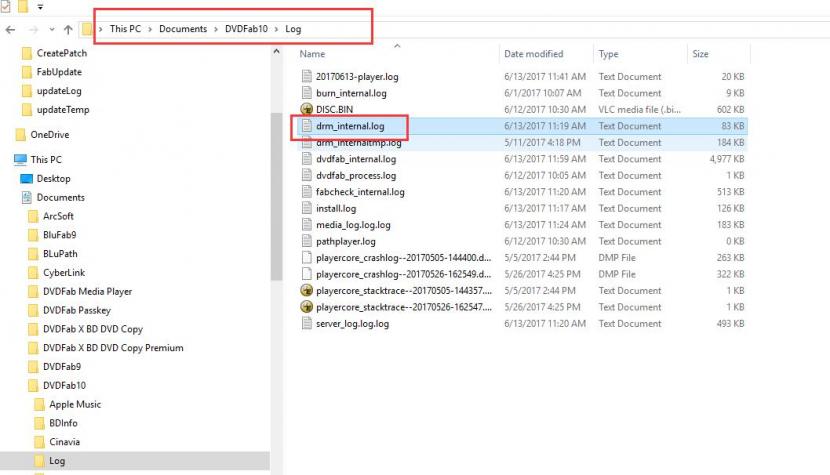830x475 pixels.
Task: Expand chevron after This PC breadcrumb
Action: (150, 29)
